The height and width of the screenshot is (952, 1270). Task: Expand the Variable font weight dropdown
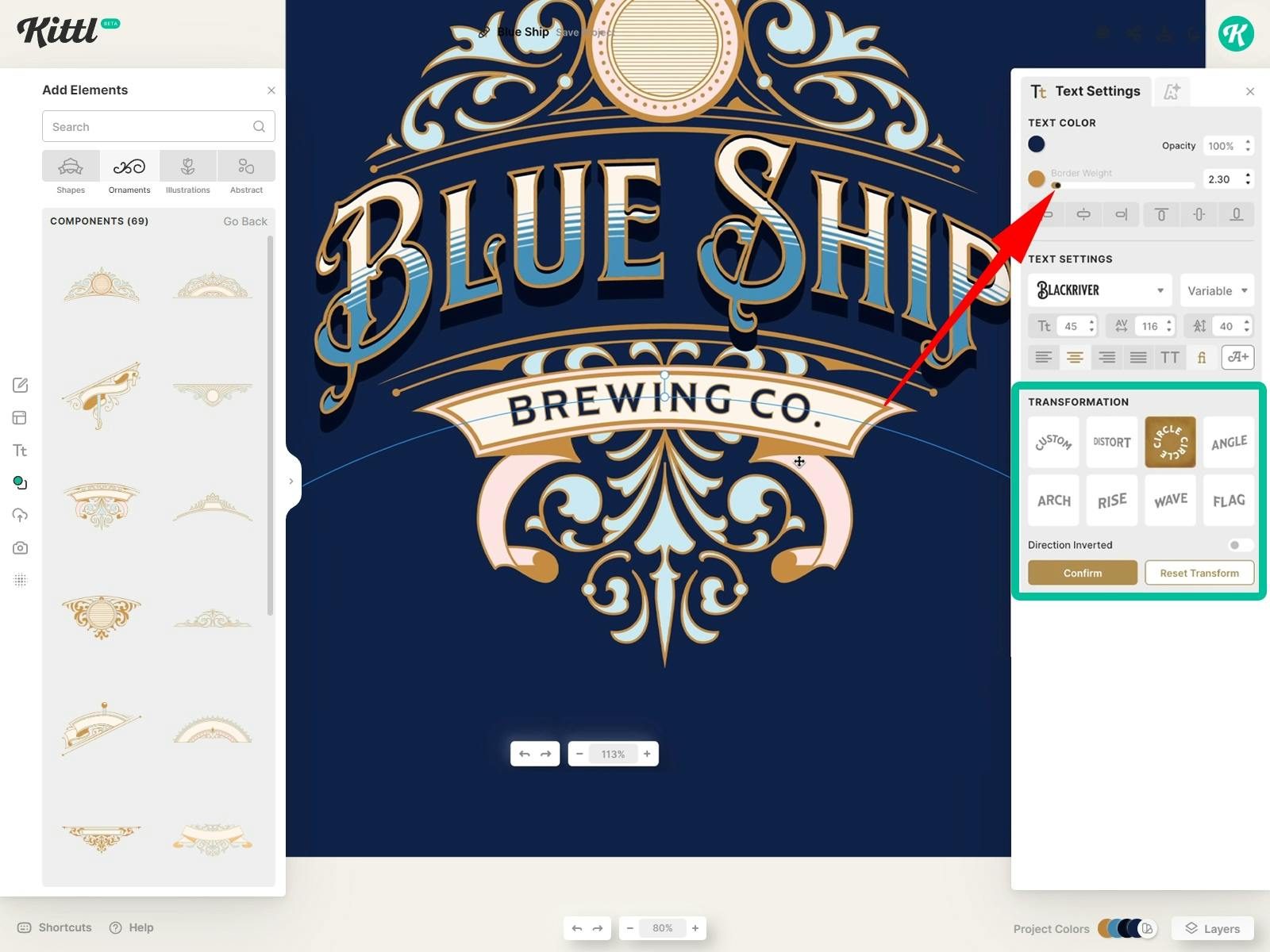(1217, 291)
